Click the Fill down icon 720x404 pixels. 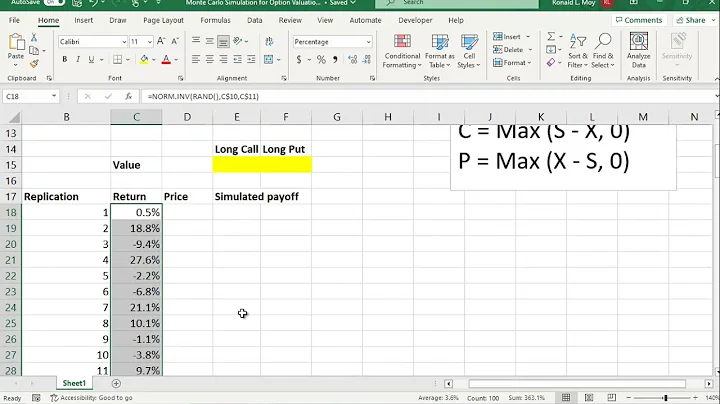551,50
